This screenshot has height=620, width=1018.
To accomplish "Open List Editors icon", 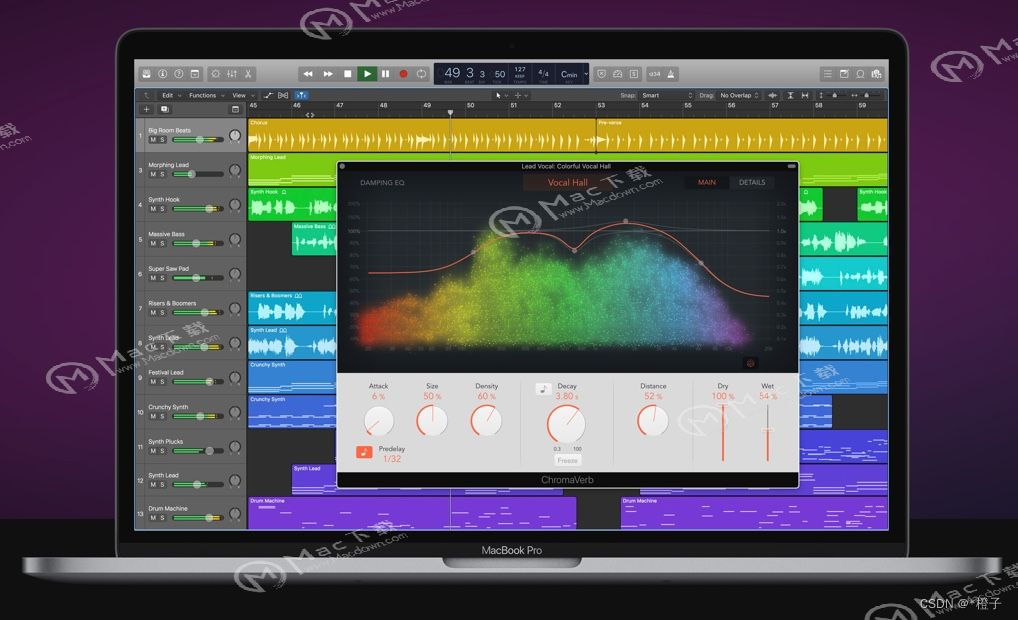I will pyautogui.click(x=827, y=74).
